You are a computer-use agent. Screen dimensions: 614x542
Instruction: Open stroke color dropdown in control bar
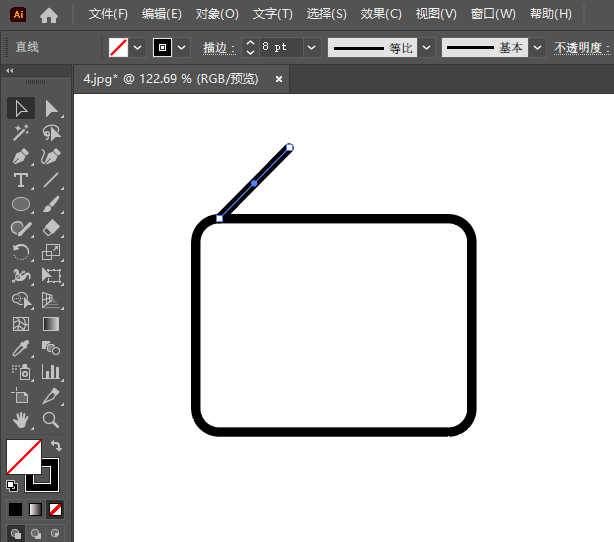[181, 48]
